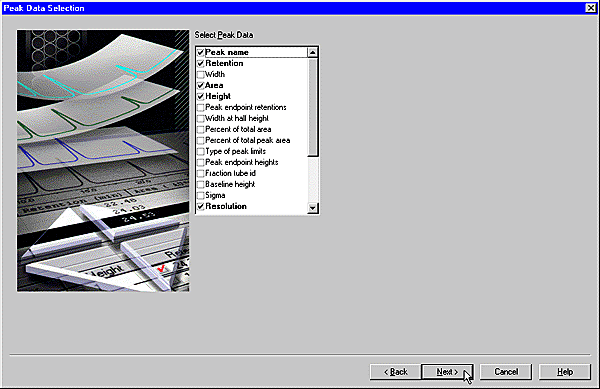Open the Help button

pyautogui.click(x=565, y=372)
